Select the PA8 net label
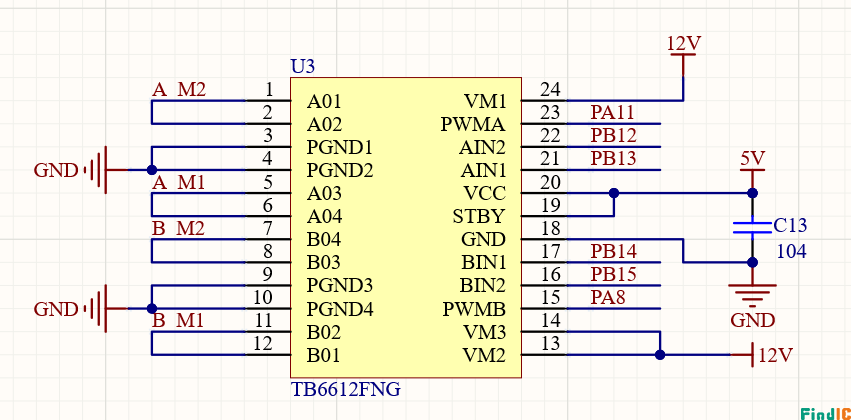Viewport: 851px width, 420px height. tap(607, 297)
